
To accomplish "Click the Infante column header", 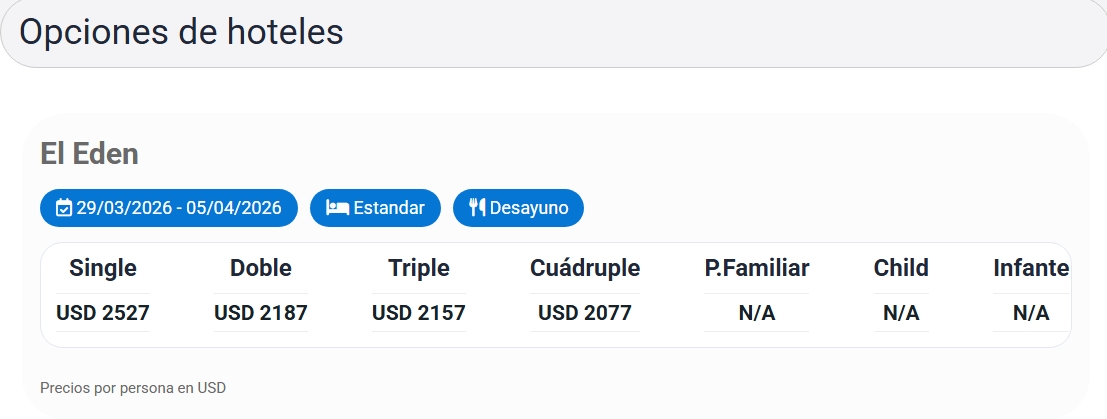I will [1031, 268].
